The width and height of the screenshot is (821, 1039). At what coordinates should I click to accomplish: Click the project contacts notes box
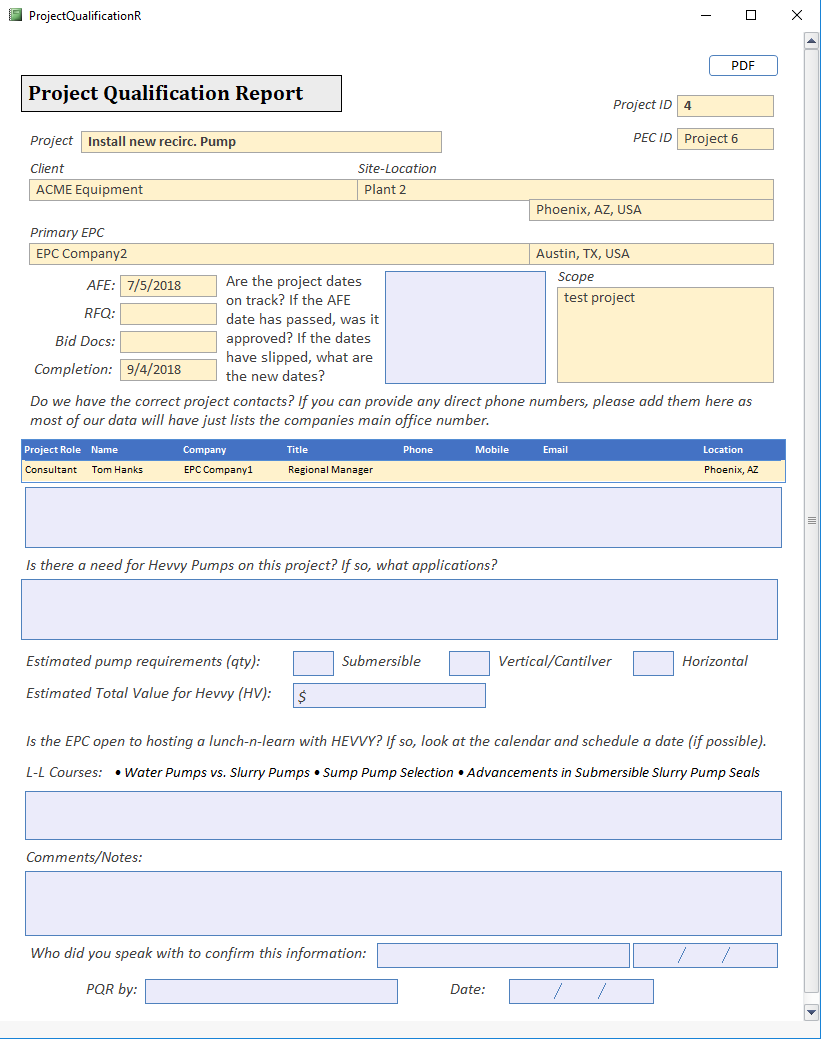pyautogui.click(x=403, y=518)
